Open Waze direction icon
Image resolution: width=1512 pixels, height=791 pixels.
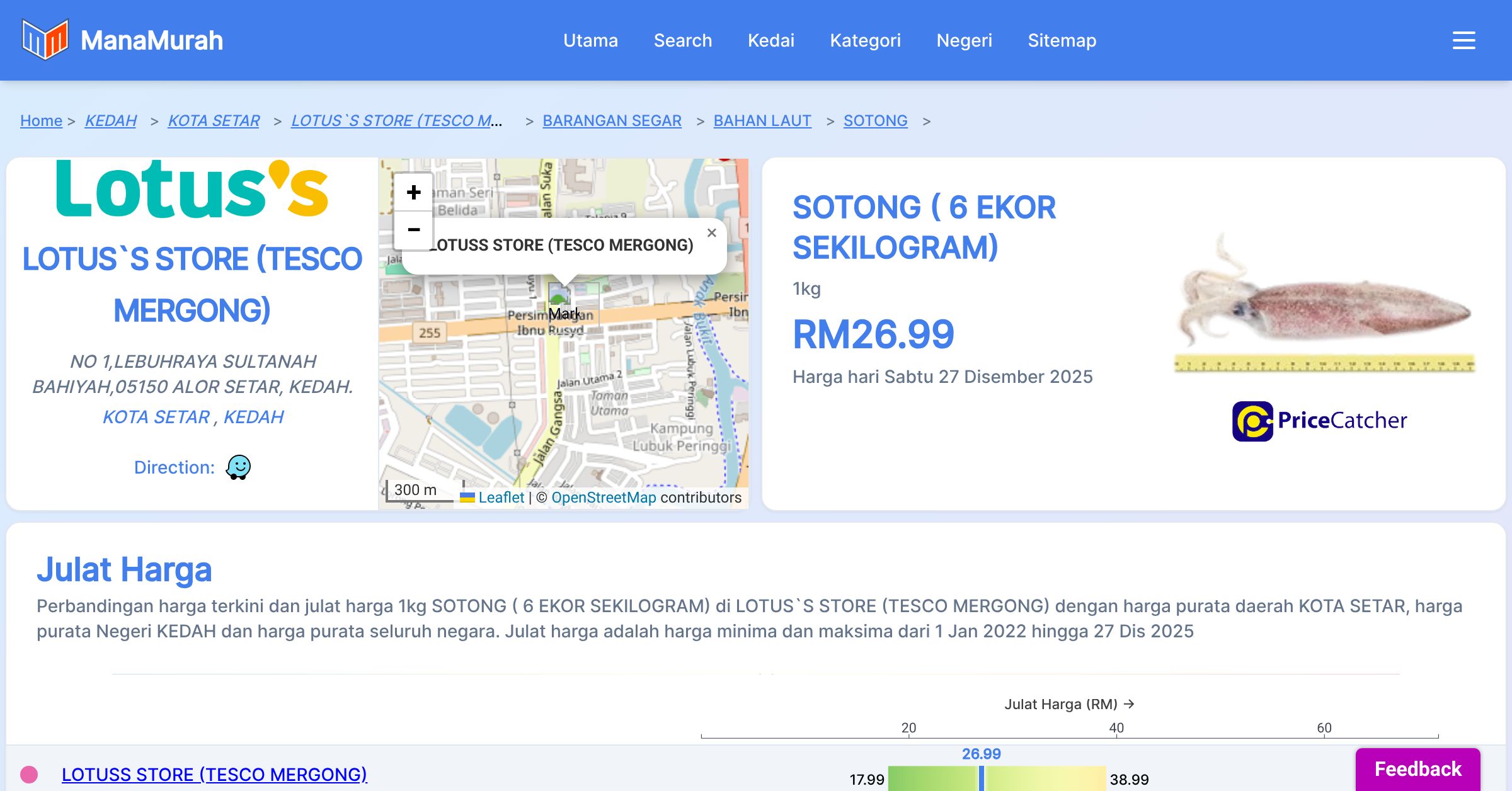(x=238, y=467)
